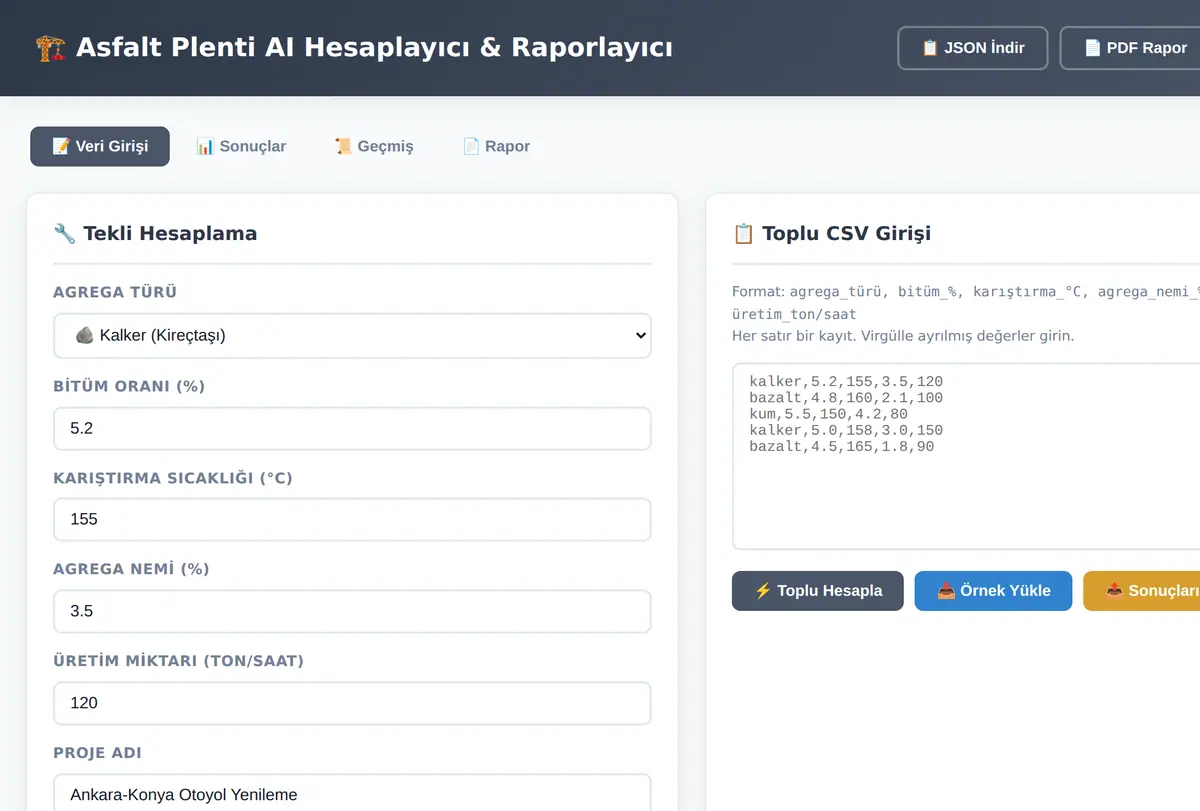Click the 'Asfalt Plenti AI Hesaplayıcı & Raporlayıcı' title
Viewport: 1200px width, 811px height.
tap(374, 47)
